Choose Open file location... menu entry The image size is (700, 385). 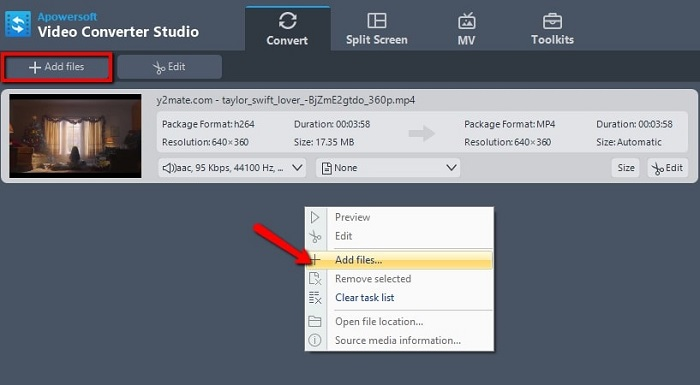pos(400,322)
